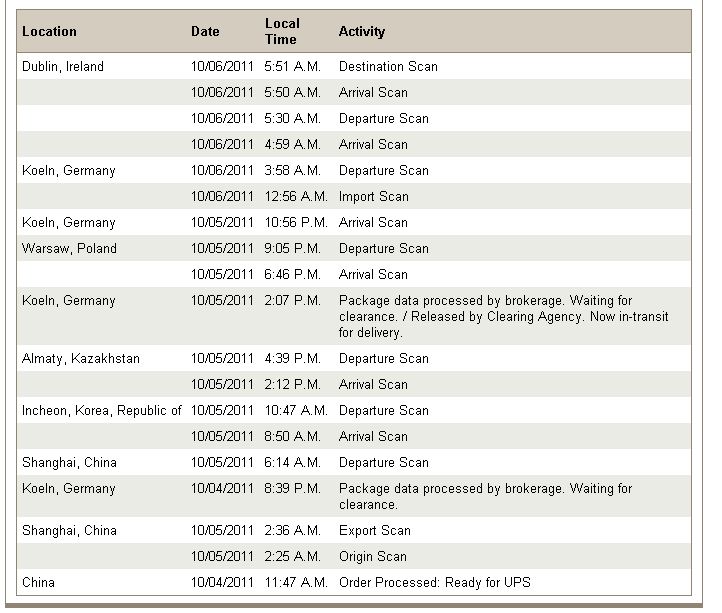
Task: Select the Import Scan activity row
Action: click(x=354, y=196)
